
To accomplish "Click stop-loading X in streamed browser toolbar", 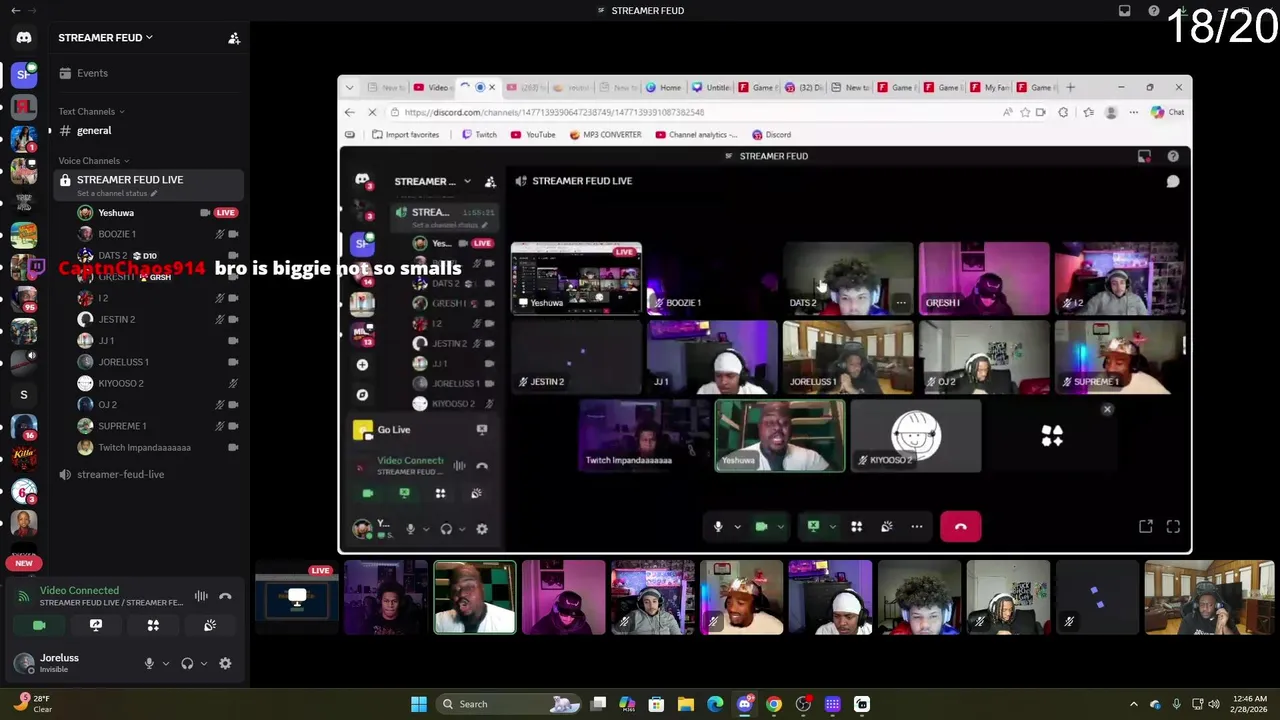I will point(372,112).
